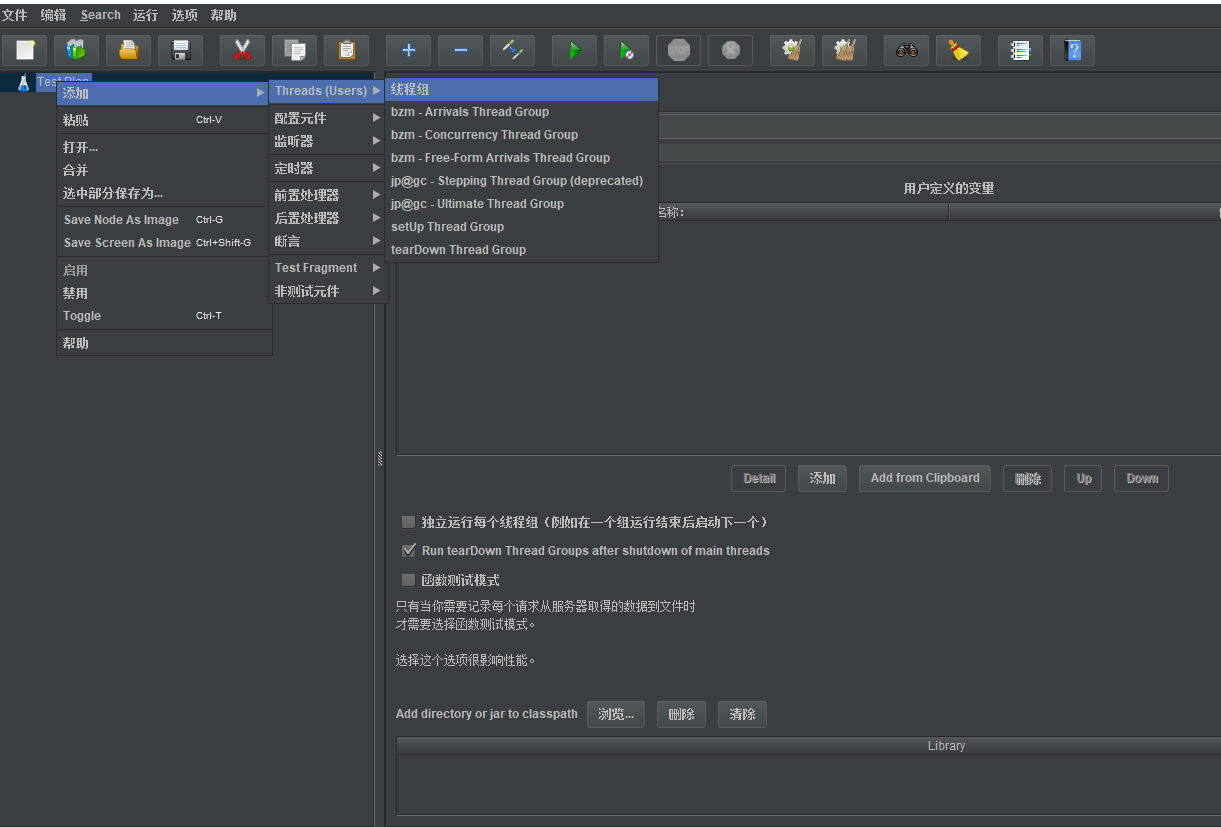Screen dimensions: 1221x827
Task: Click the 浏览... classpath button
Action: click(x=616, y=714)
